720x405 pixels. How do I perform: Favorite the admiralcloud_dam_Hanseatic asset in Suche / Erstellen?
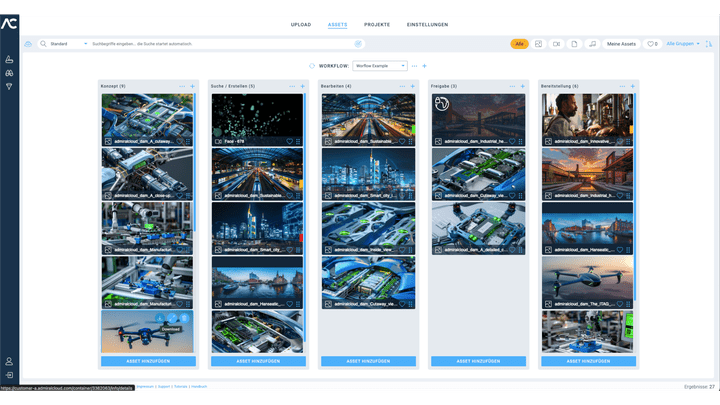(289, 304)
